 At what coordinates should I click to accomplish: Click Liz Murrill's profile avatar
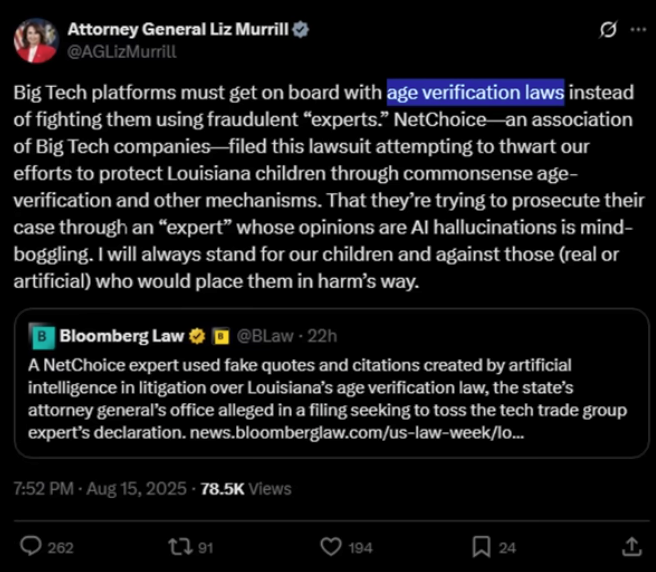coord(34,40)
